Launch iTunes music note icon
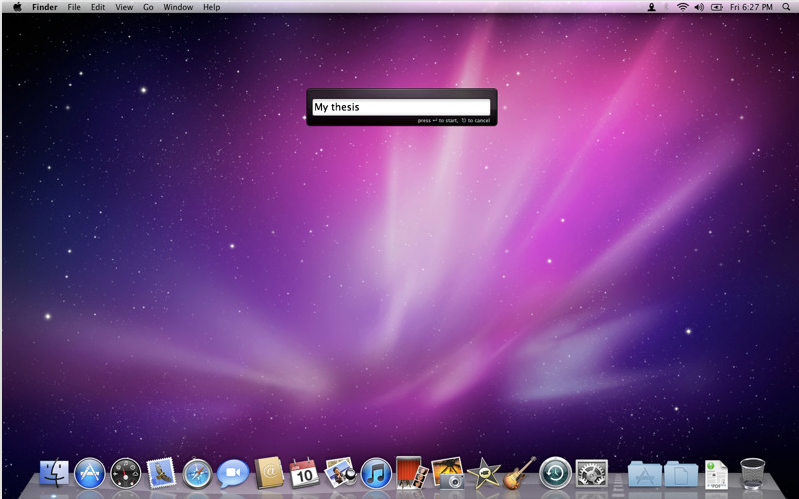Viewport: 799px width, 499px height. 376,474
